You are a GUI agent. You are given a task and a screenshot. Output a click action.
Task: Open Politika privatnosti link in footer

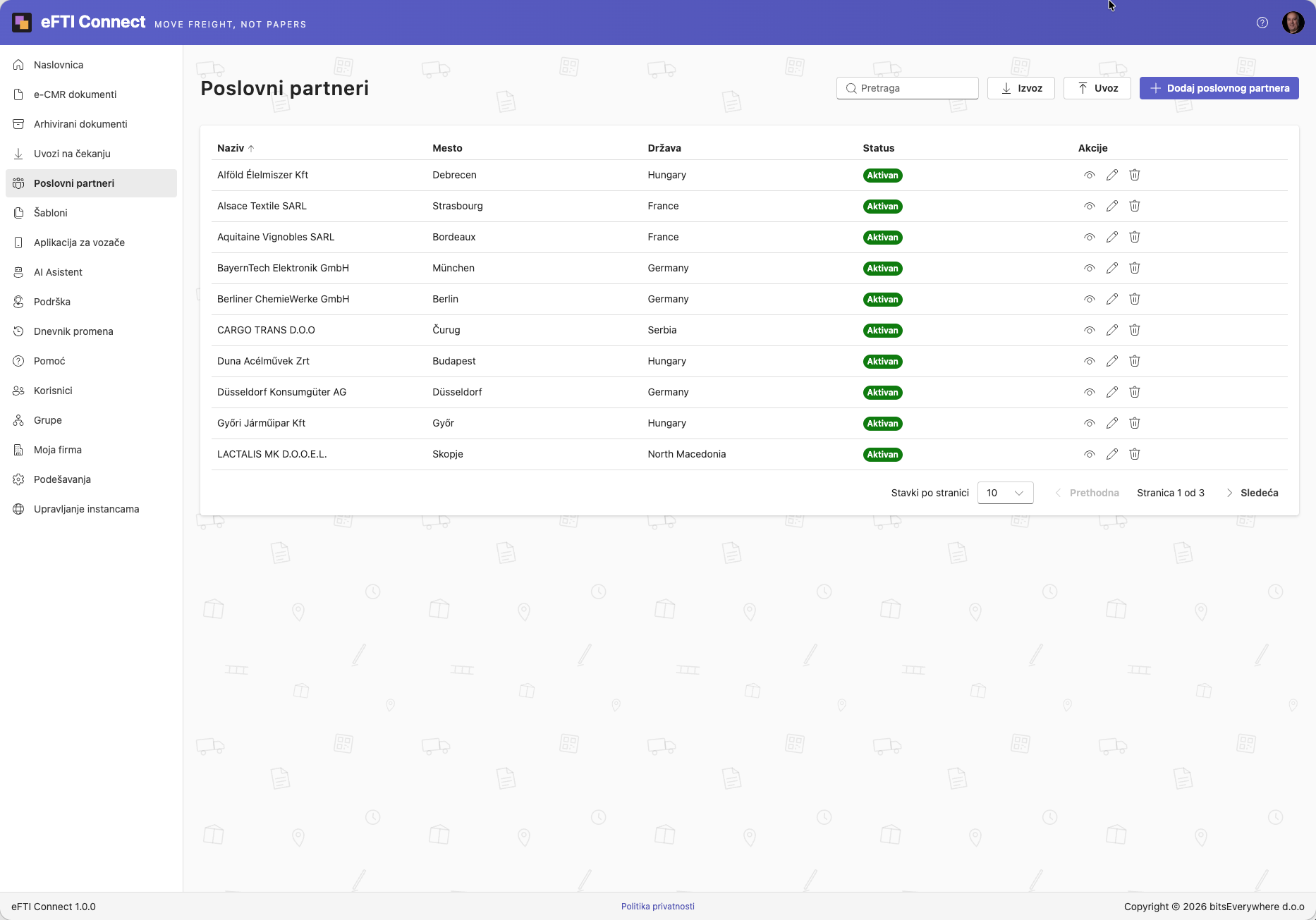click(658, 907)
